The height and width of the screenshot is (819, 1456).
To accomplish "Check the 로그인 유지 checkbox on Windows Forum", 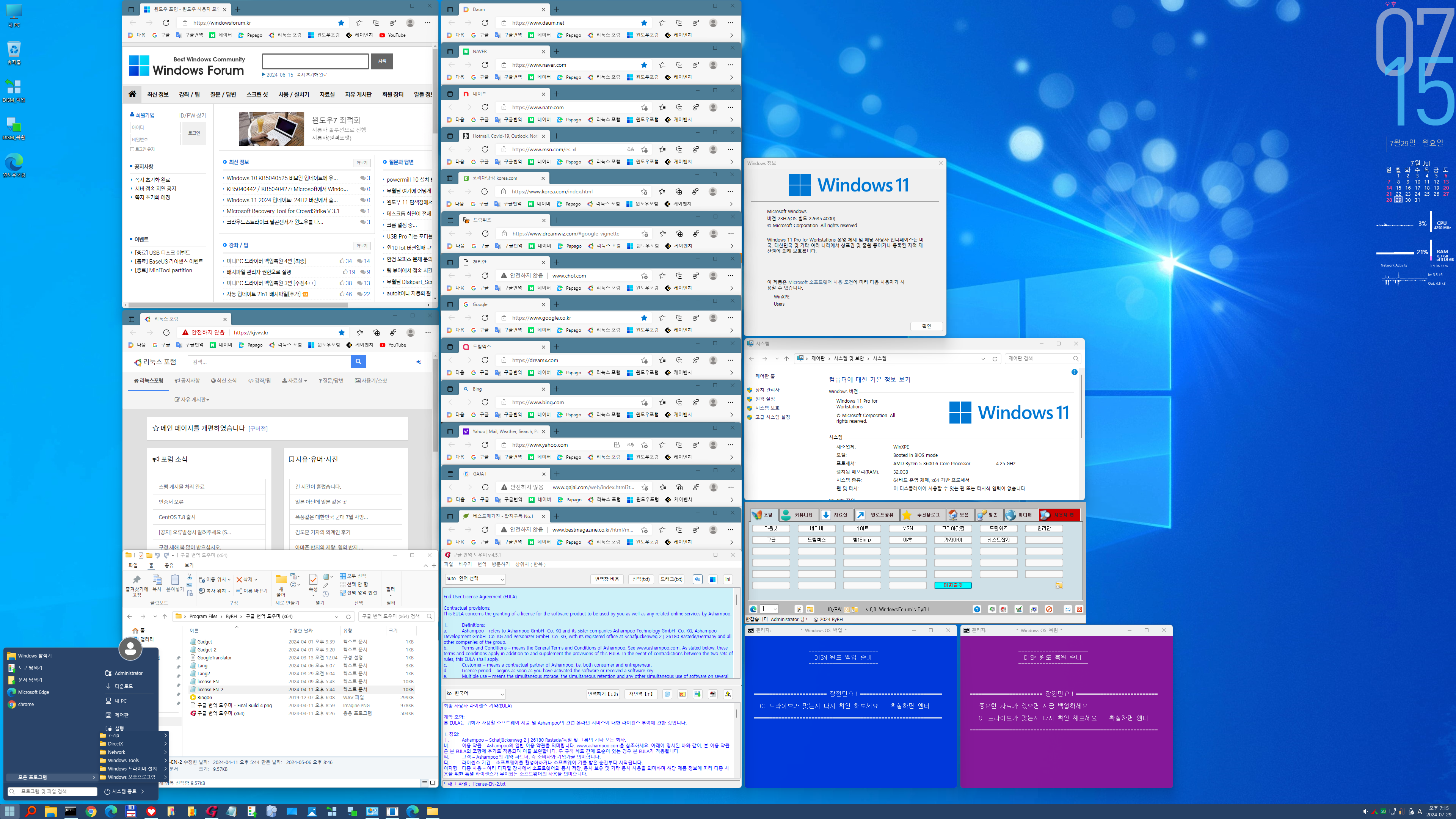I will pyautogui.click(x=132, y=149).
